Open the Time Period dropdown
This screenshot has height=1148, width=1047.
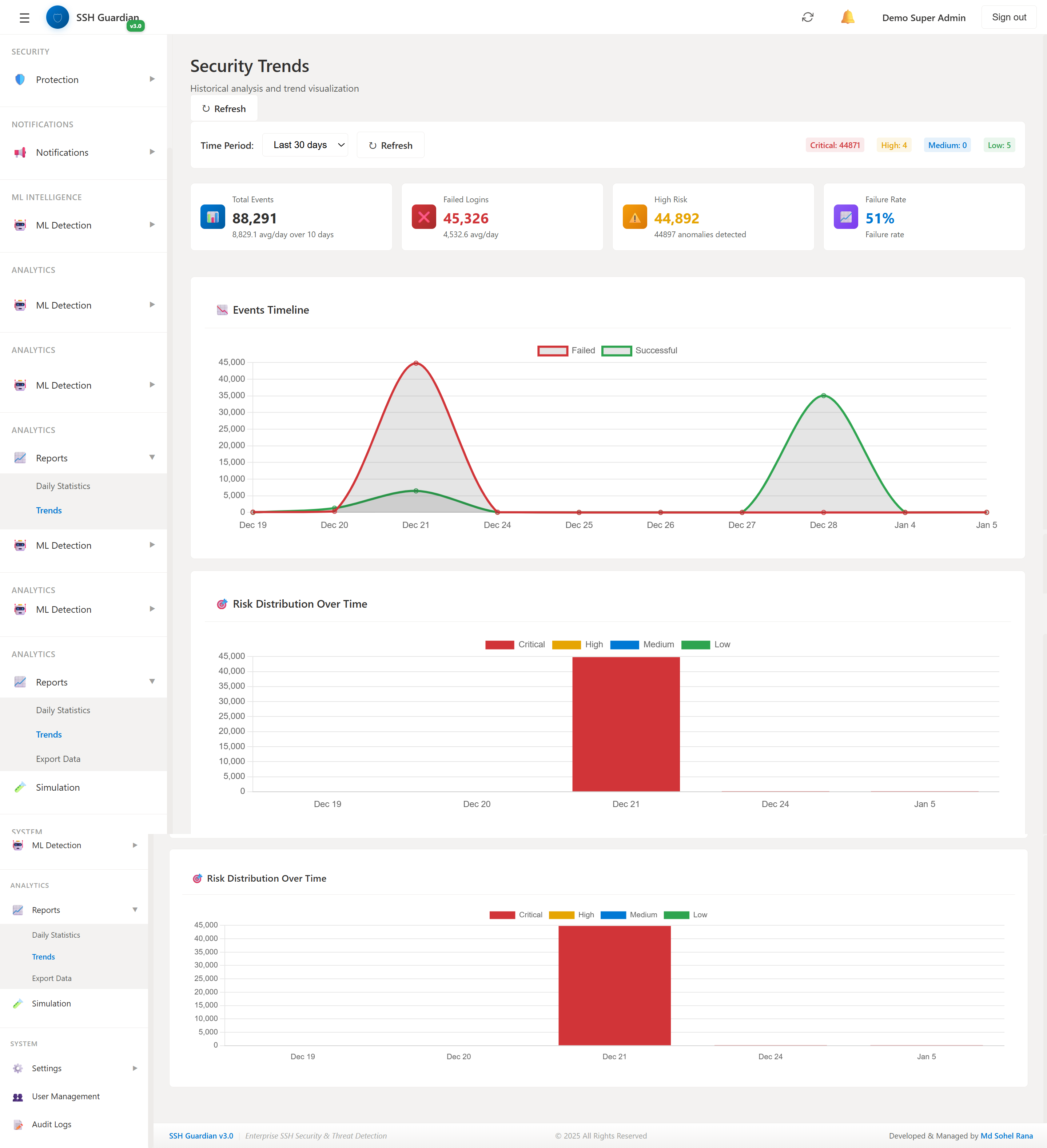(304, 145)
